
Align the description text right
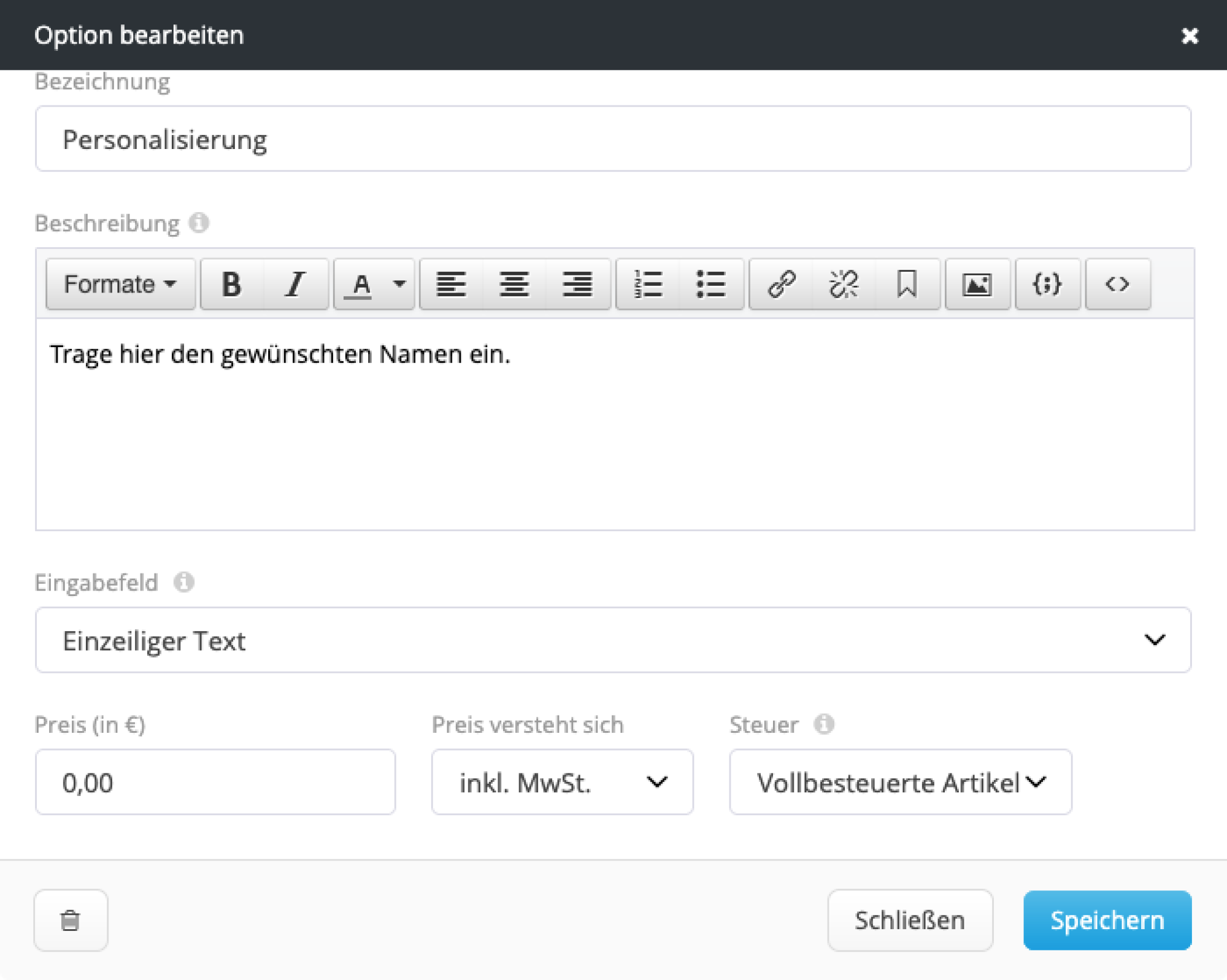[x=576, y=284]
